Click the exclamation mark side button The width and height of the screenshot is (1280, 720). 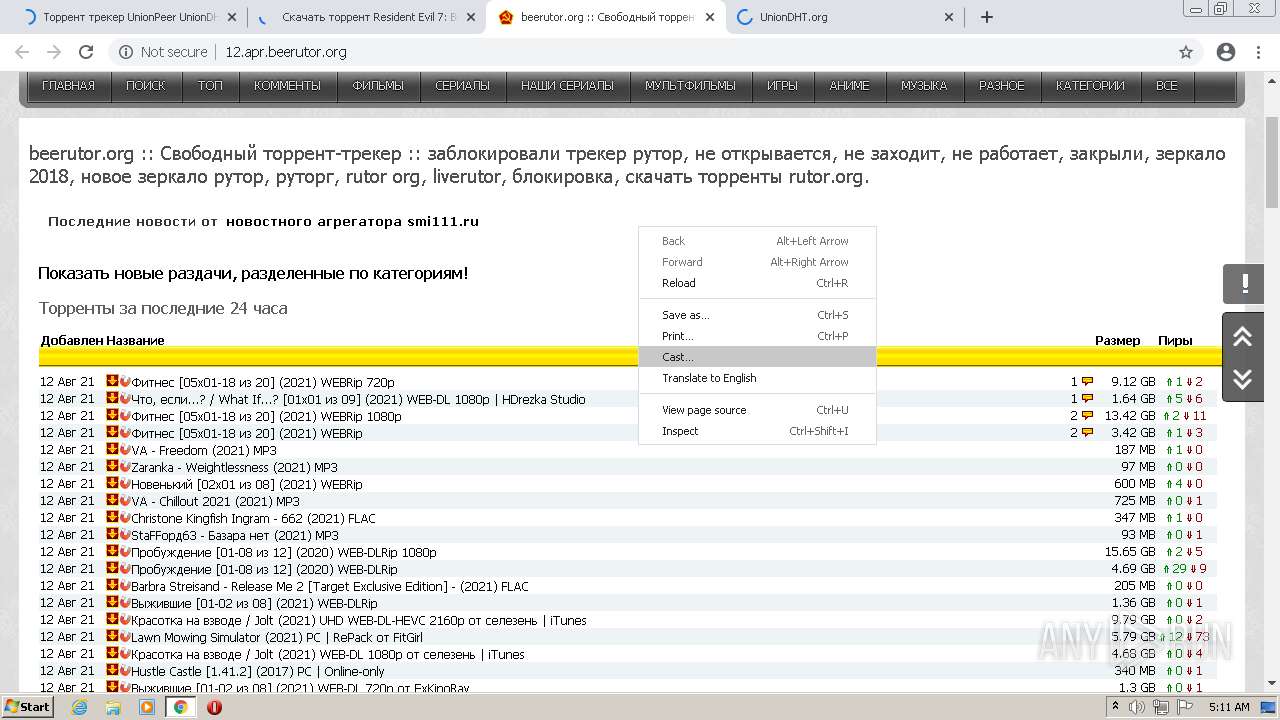1244,284
